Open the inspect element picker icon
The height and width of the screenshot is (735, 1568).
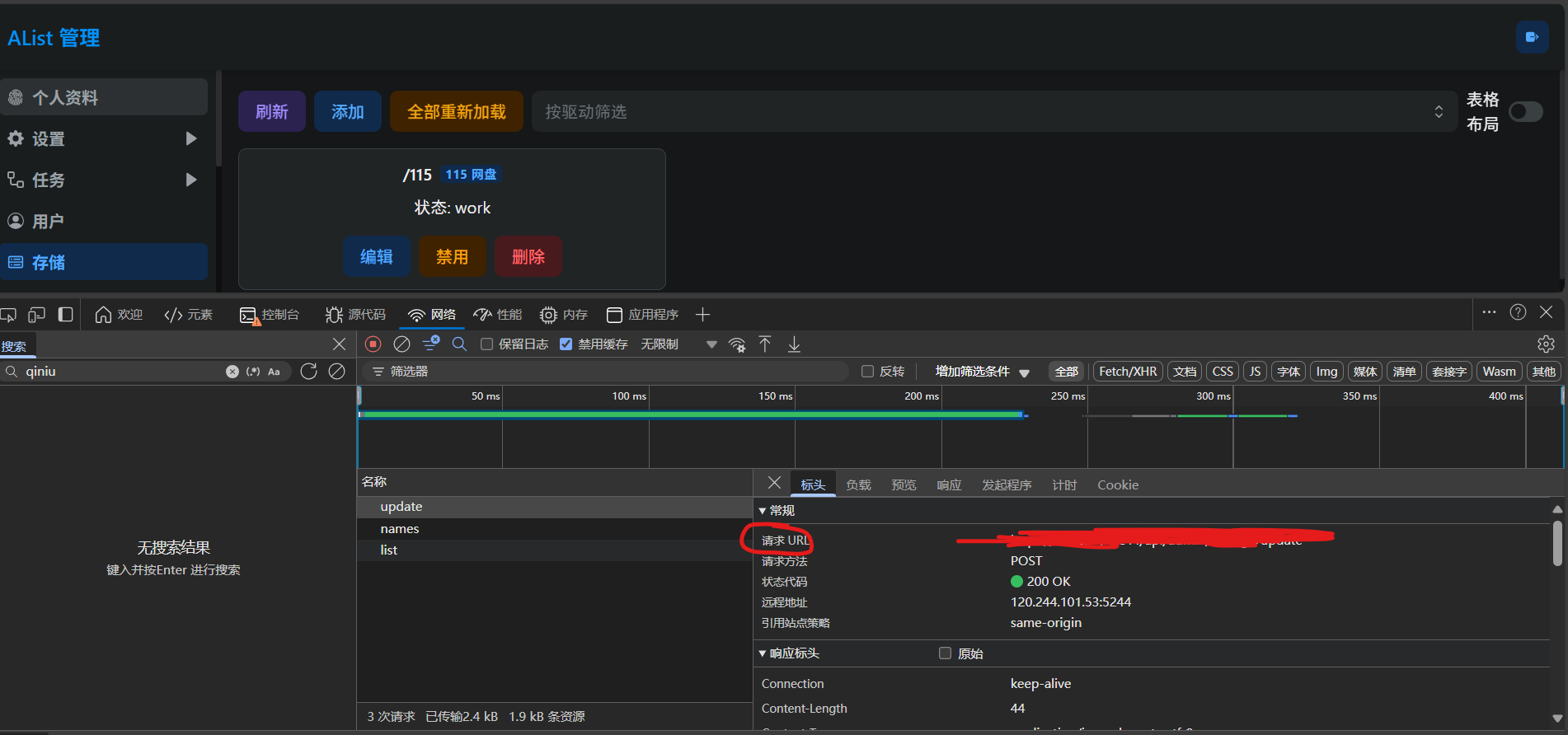click(8, 315)
